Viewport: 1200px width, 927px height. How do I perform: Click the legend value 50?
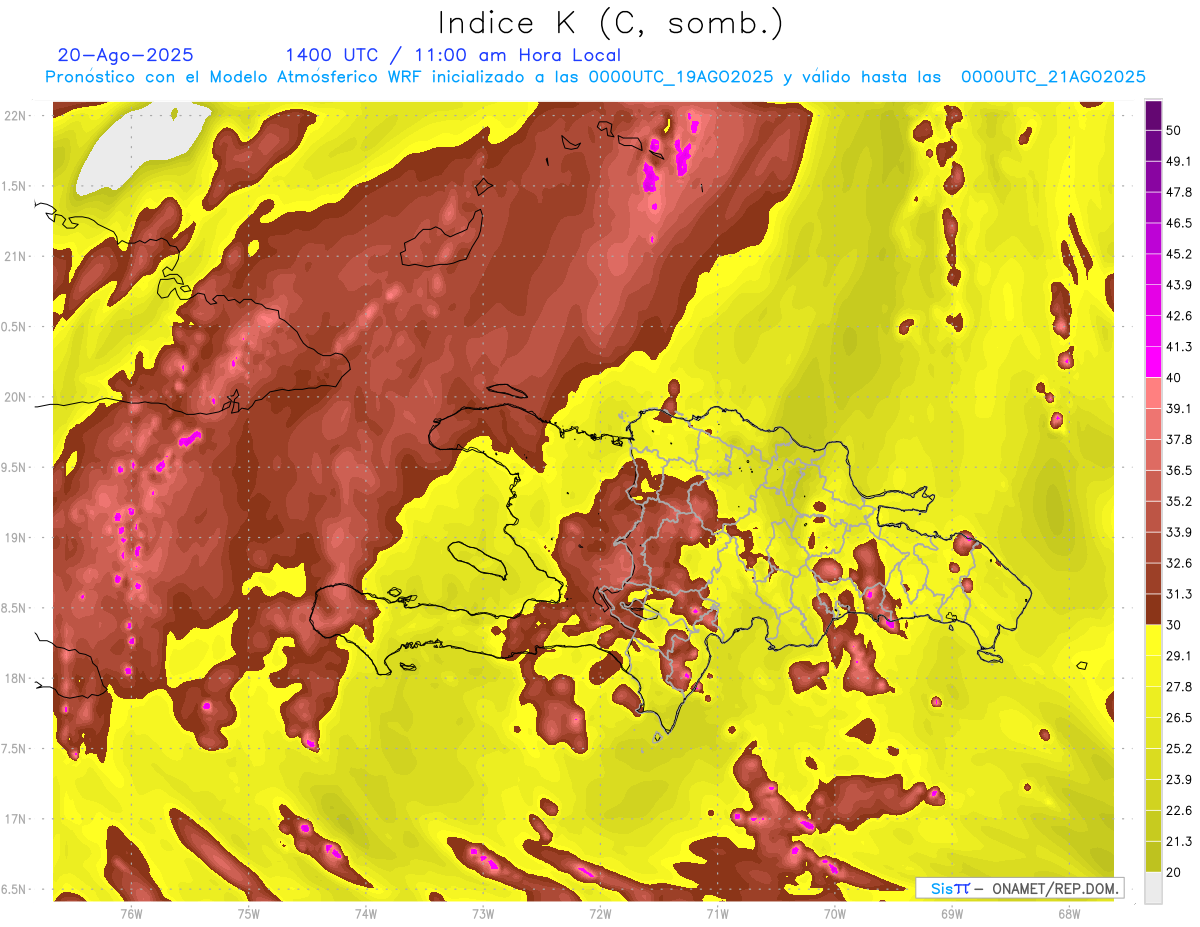pos(1174,130)
